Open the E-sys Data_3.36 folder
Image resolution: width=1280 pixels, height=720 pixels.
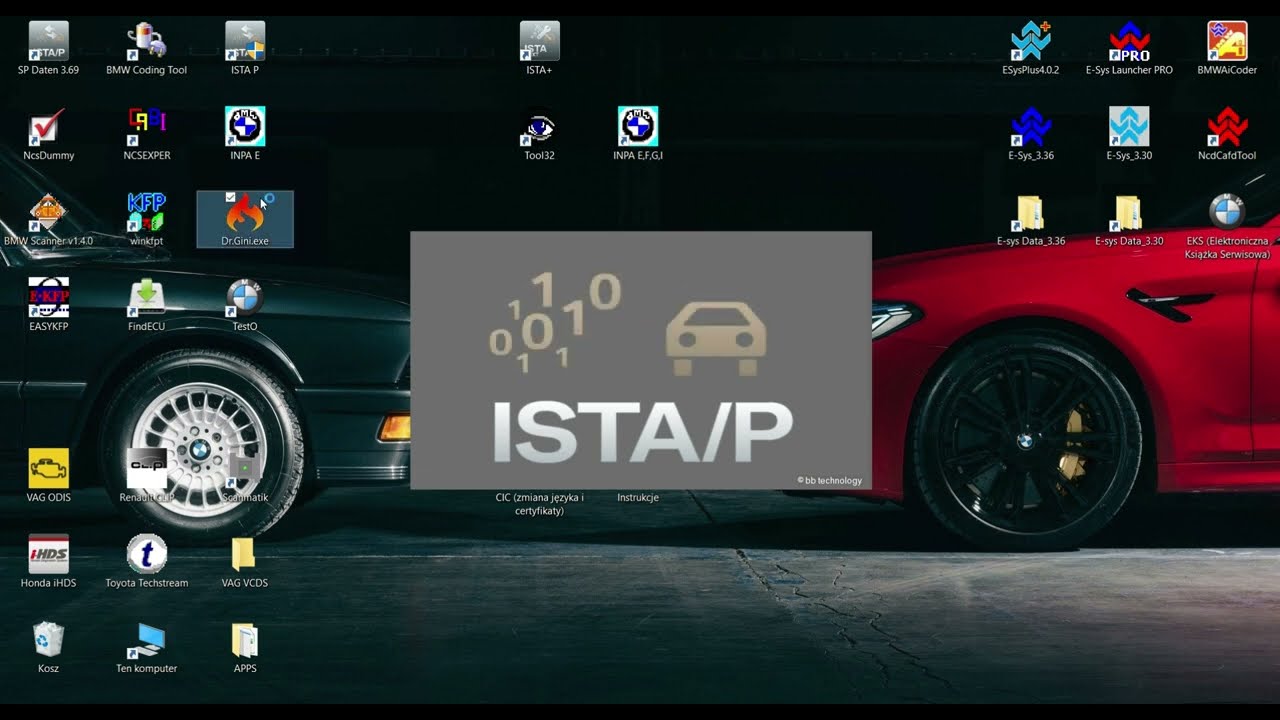click(1030, 213)
